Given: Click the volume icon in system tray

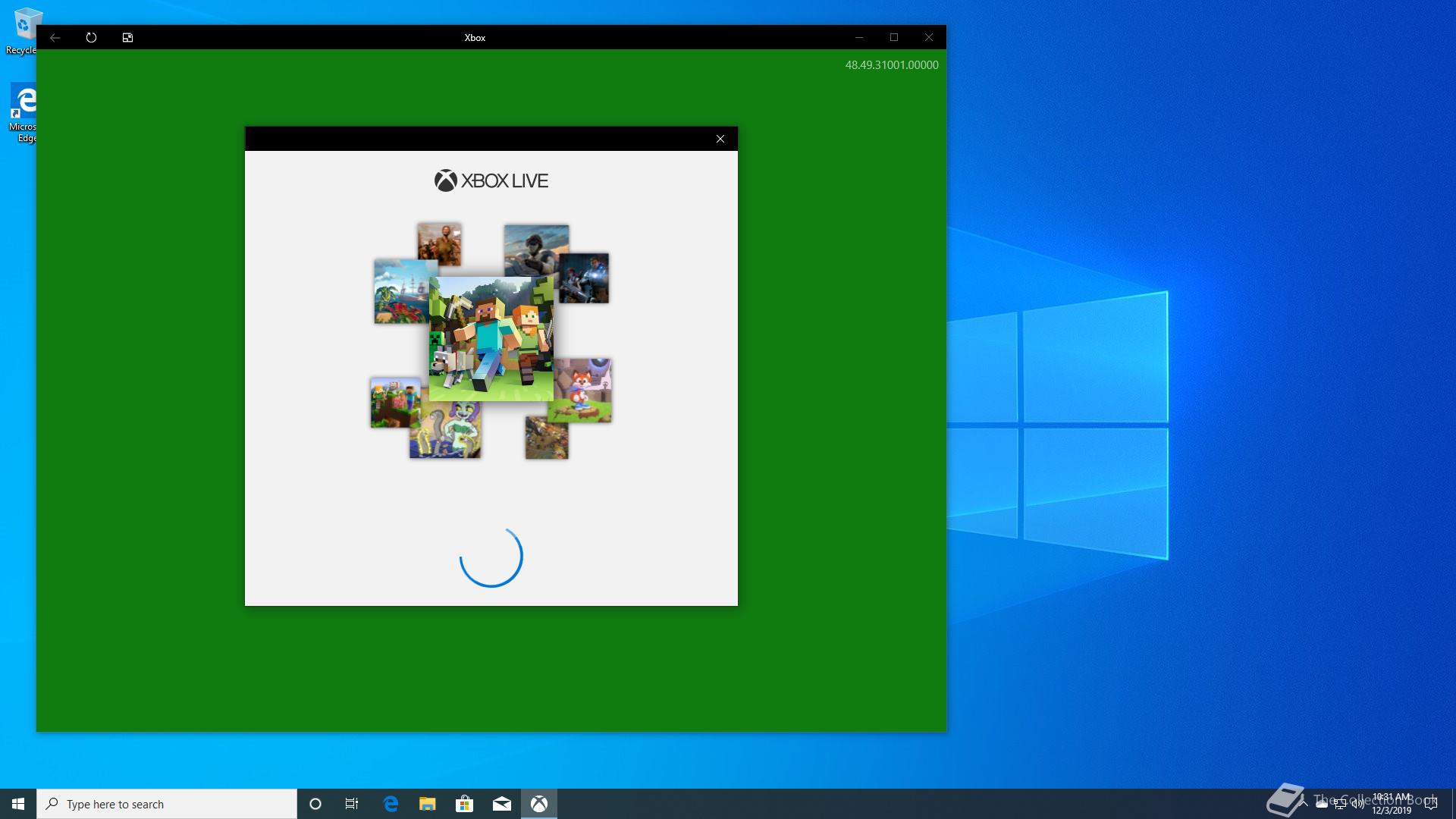Looking at the screenshot, I should pos(1358,804).
